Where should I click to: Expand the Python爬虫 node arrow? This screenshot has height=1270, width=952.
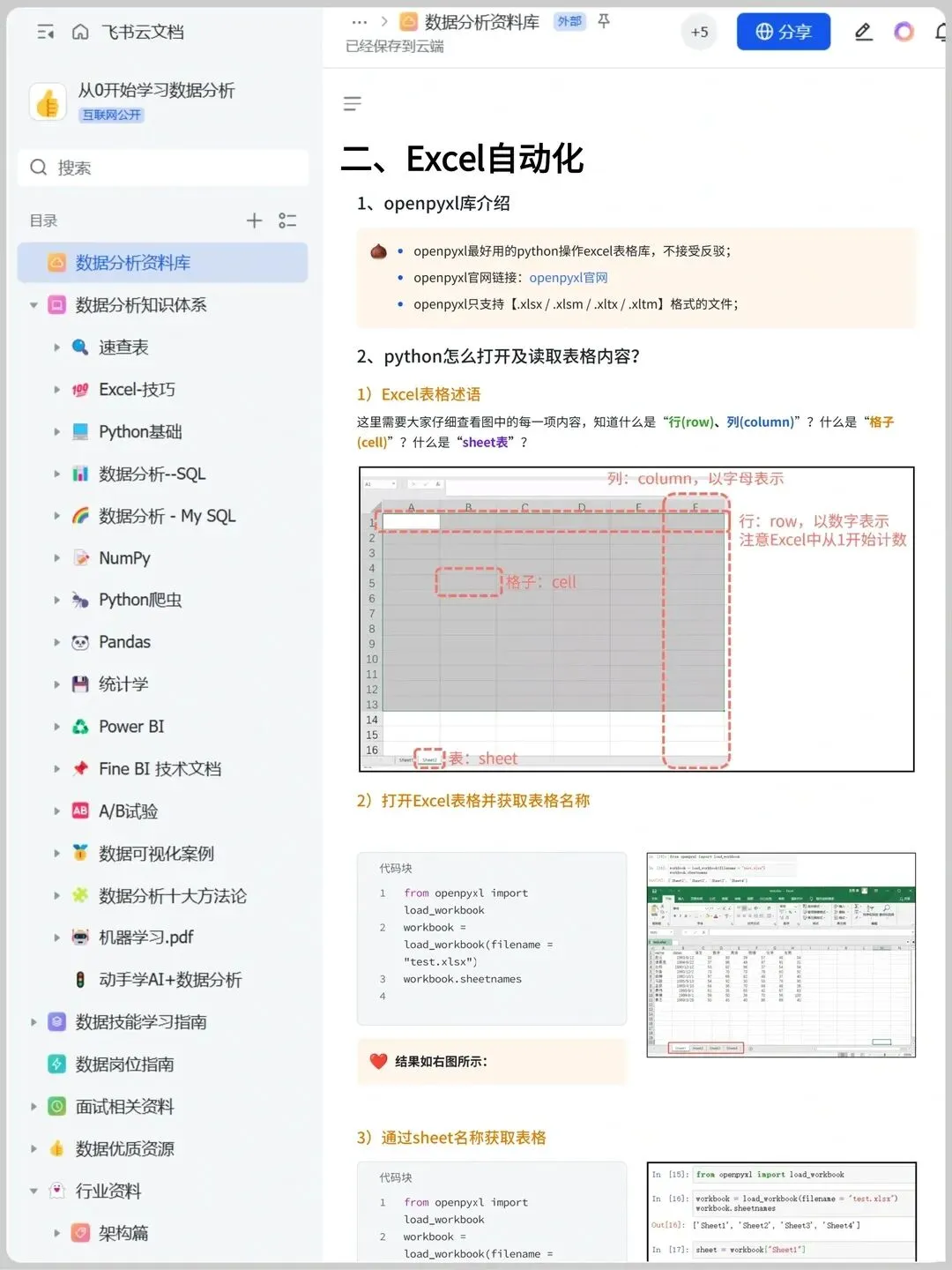coord(56,601)
